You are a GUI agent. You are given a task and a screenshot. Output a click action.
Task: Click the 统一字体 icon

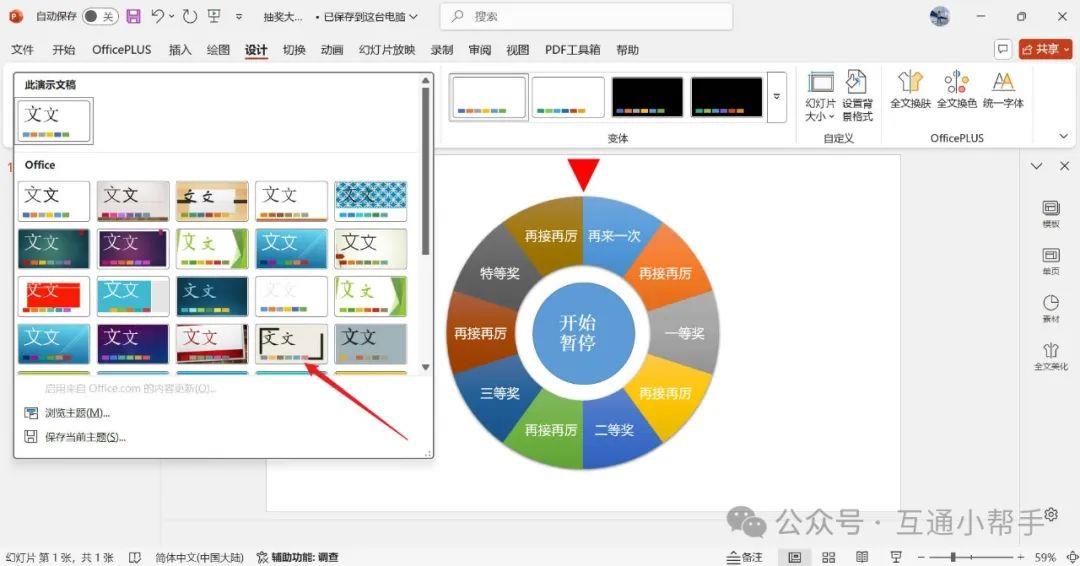1003,90
